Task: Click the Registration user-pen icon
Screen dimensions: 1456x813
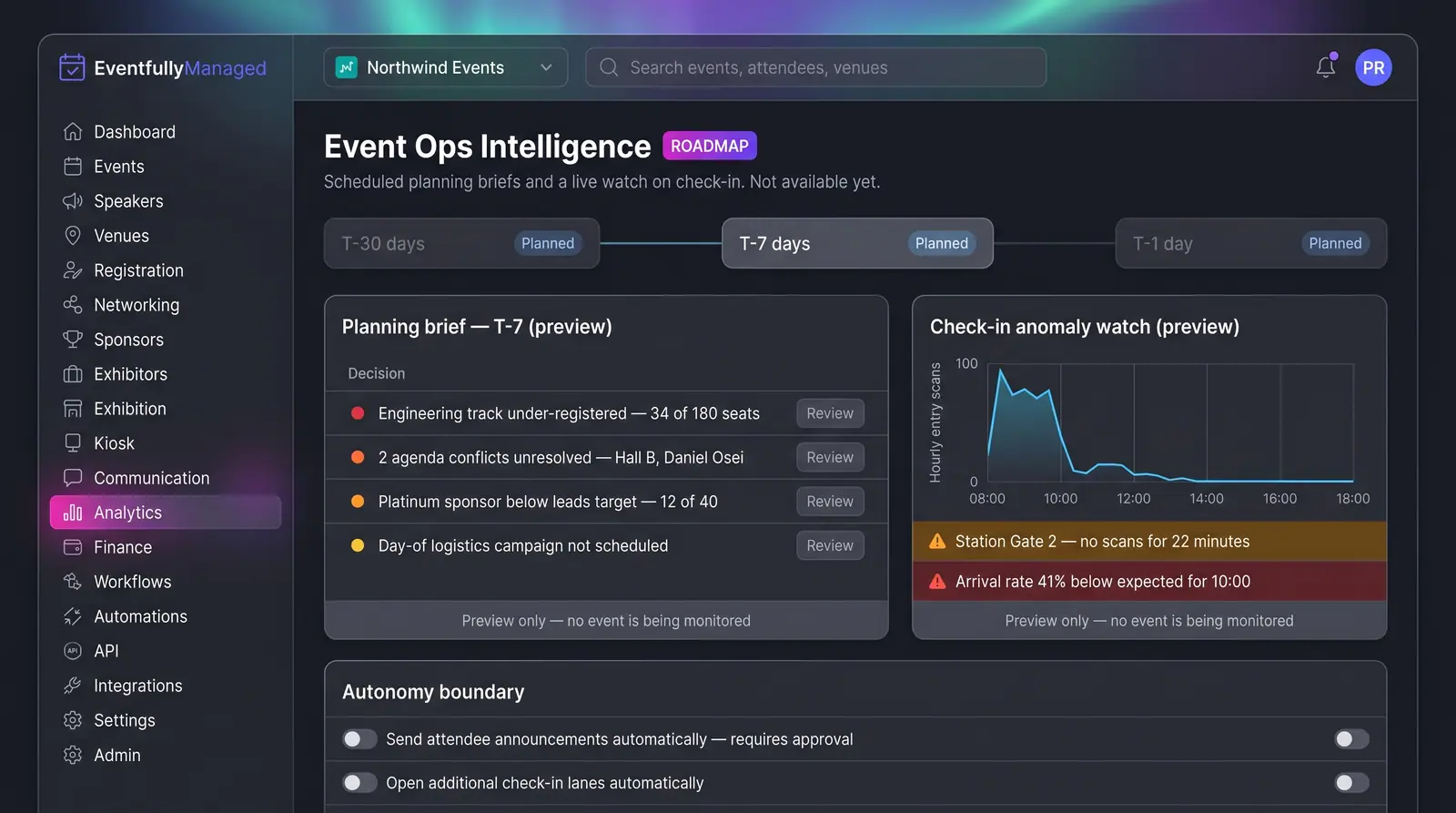Action: 73,270
